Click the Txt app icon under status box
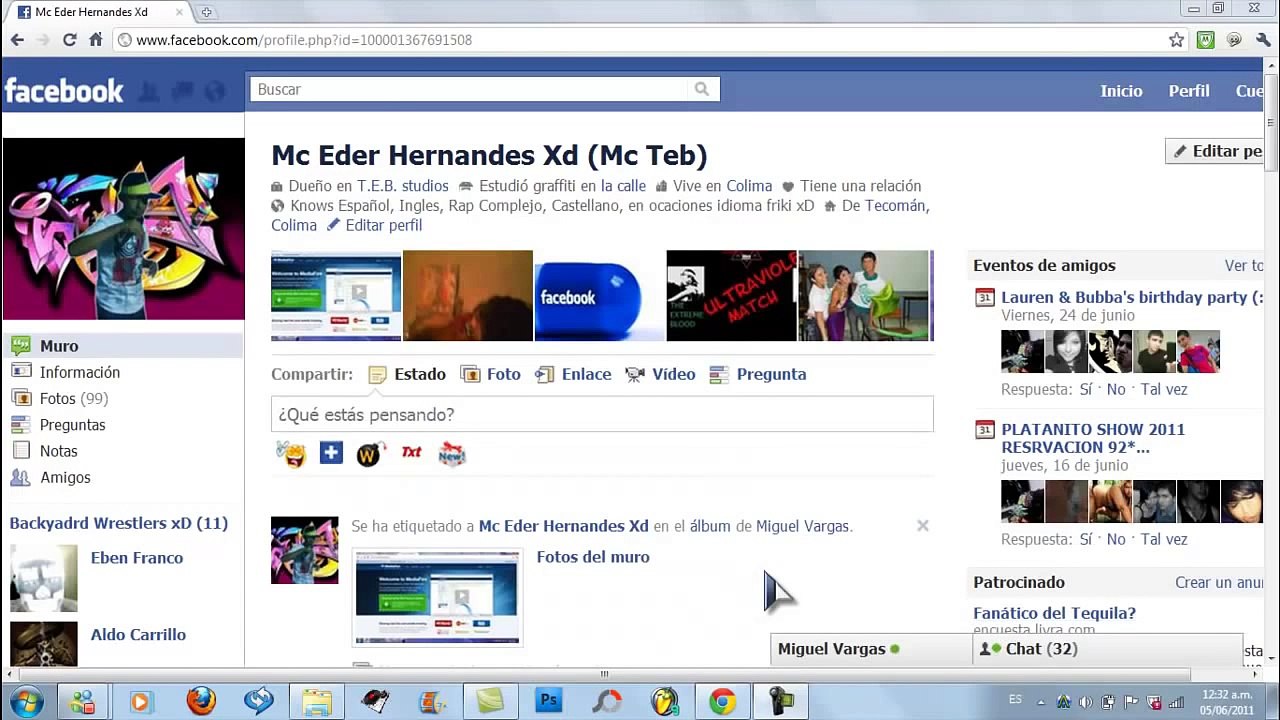This screenshot has height=720, width=1280. pos(411,453)
